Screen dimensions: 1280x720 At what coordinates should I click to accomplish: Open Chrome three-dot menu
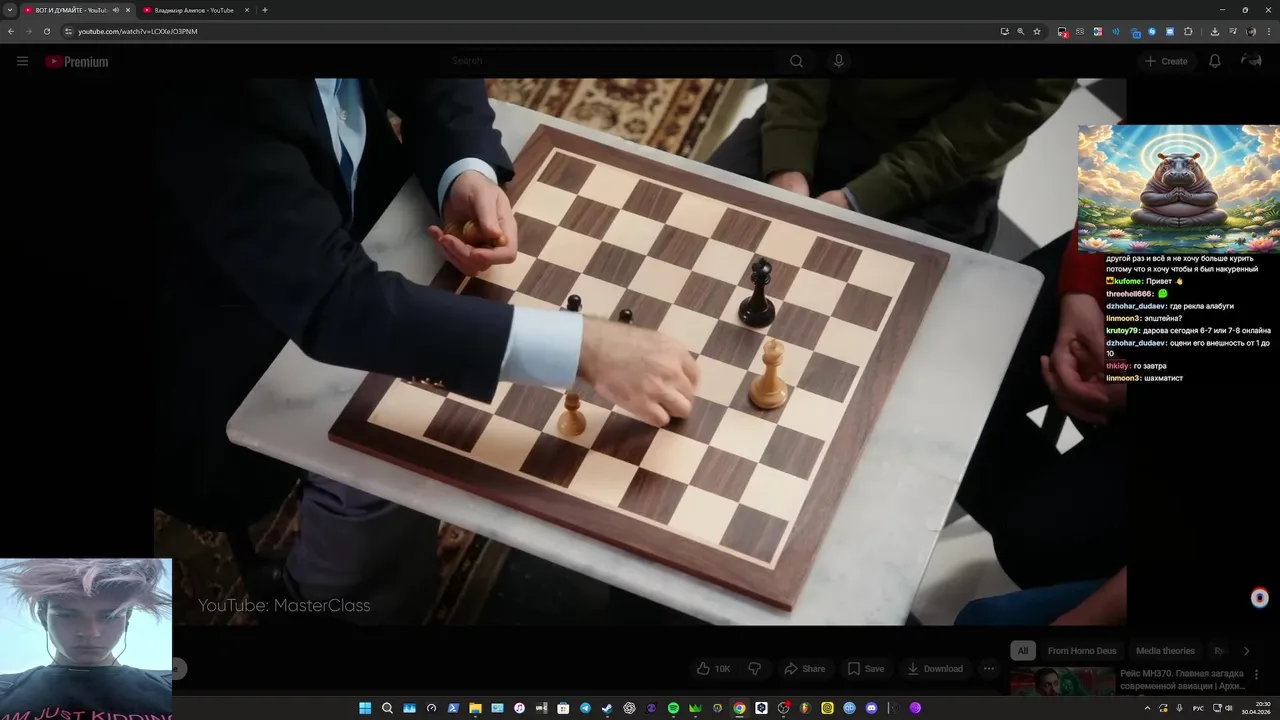point(1269,31)
